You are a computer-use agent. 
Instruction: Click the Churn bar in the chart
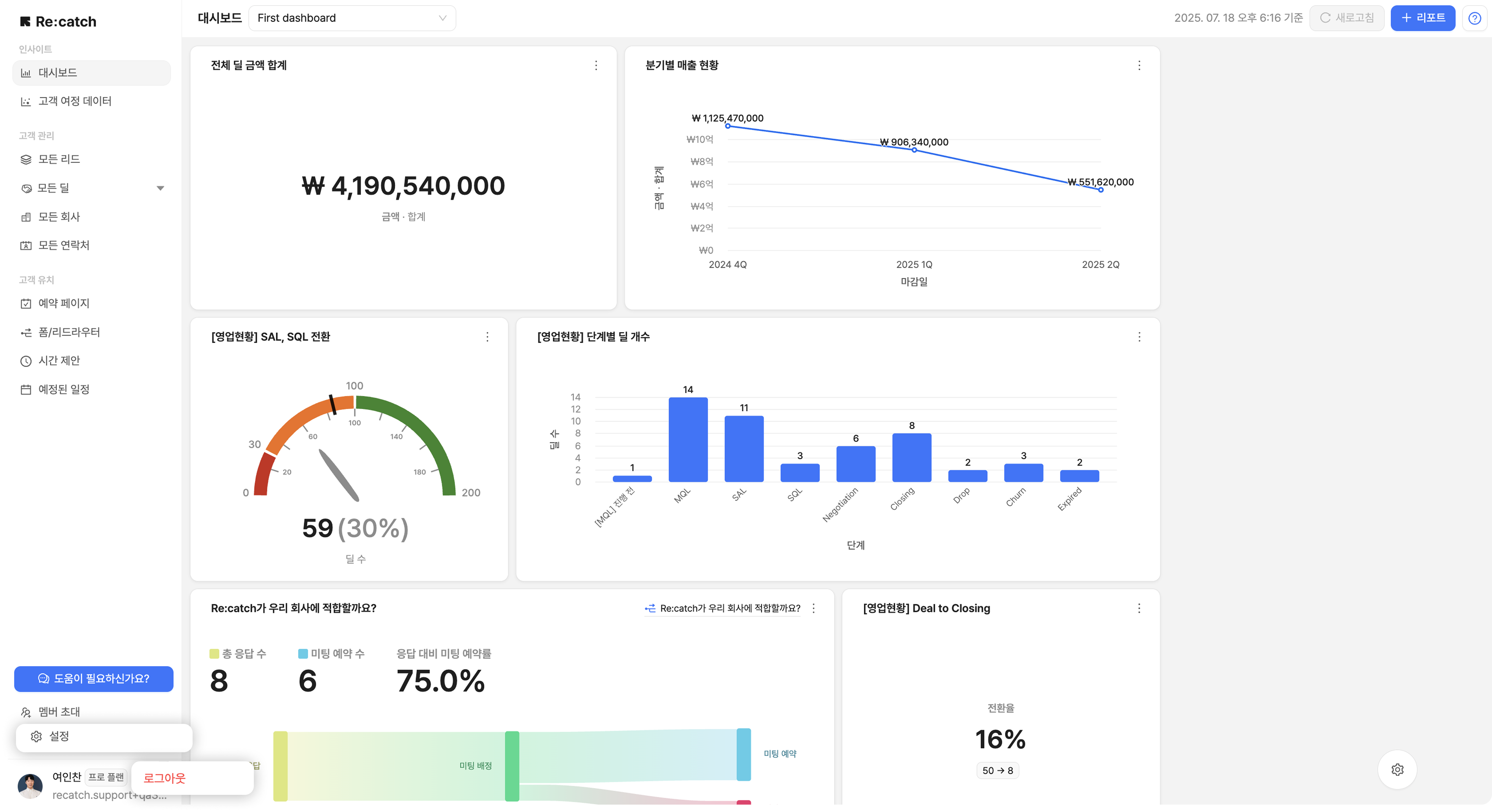1023,472
